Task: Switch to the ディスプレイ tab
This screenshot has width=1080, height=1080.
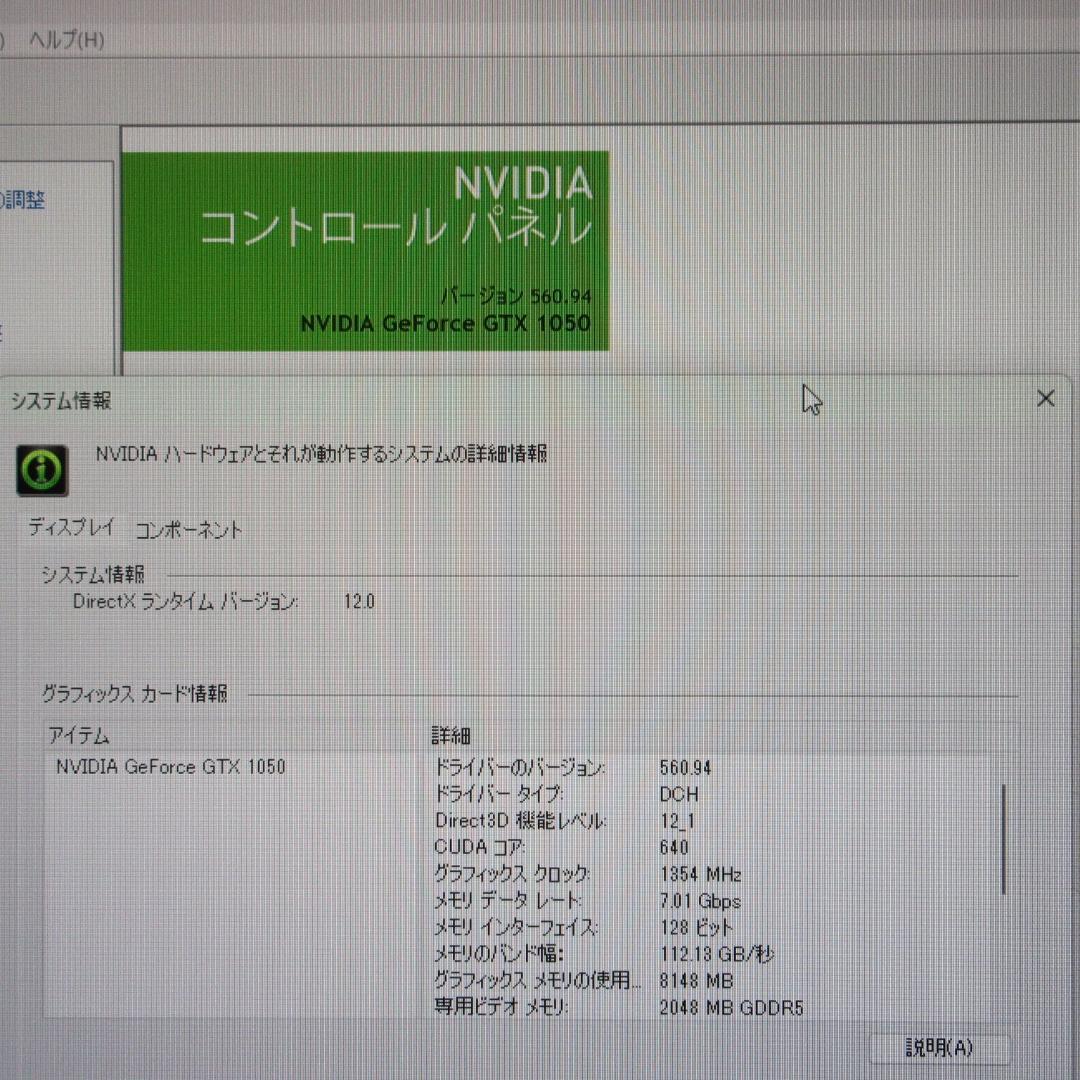Action: (71, 528)
